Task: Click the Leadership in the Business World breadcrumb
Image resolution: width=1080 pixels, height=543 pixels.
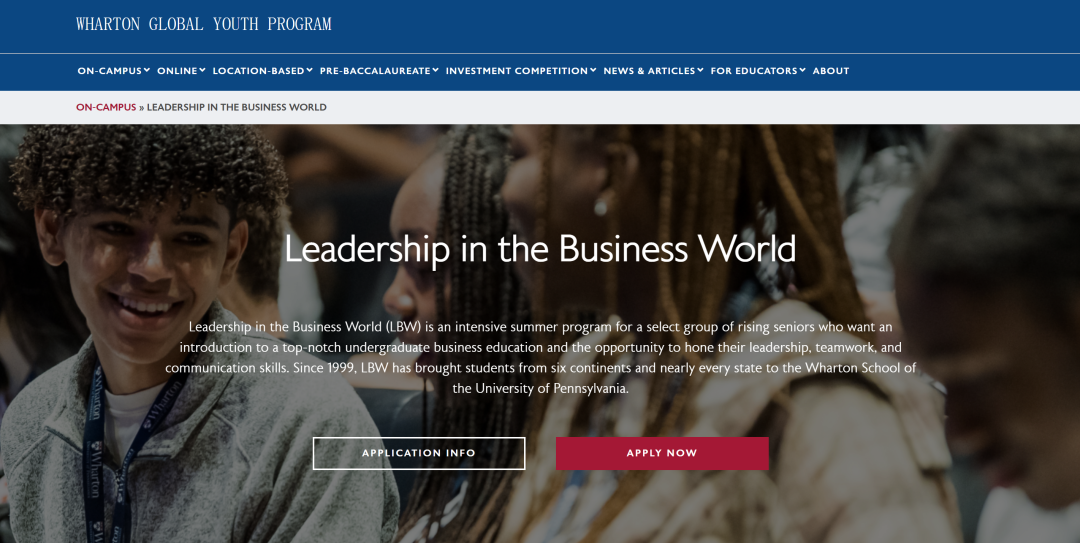Action: [236, 107]
